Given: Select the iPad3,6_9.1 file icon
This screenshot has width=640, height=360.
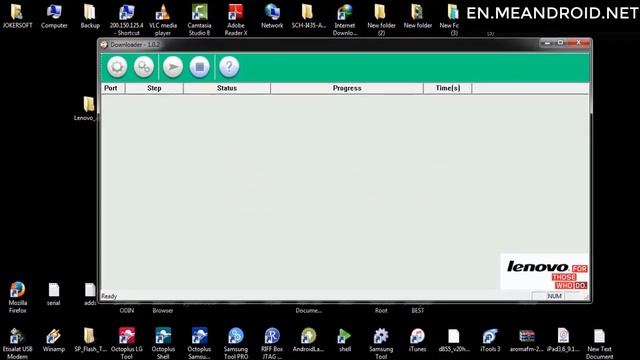Looking at the screenshot, I should click(x=563, y=340).
